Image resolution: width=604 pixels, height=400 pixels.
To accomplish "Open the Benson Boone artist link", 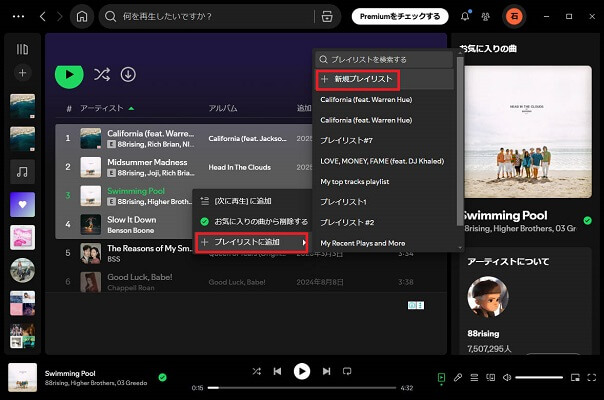I will [131, 230].
